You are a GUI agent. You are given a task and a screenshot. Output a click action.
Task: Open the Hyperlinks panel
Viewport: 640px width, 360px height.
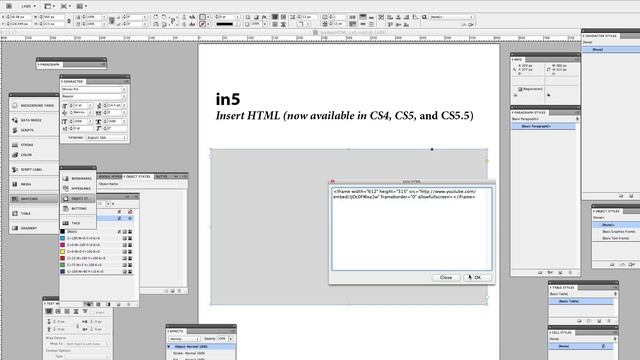pyautogui.click(x=78, y=189)
